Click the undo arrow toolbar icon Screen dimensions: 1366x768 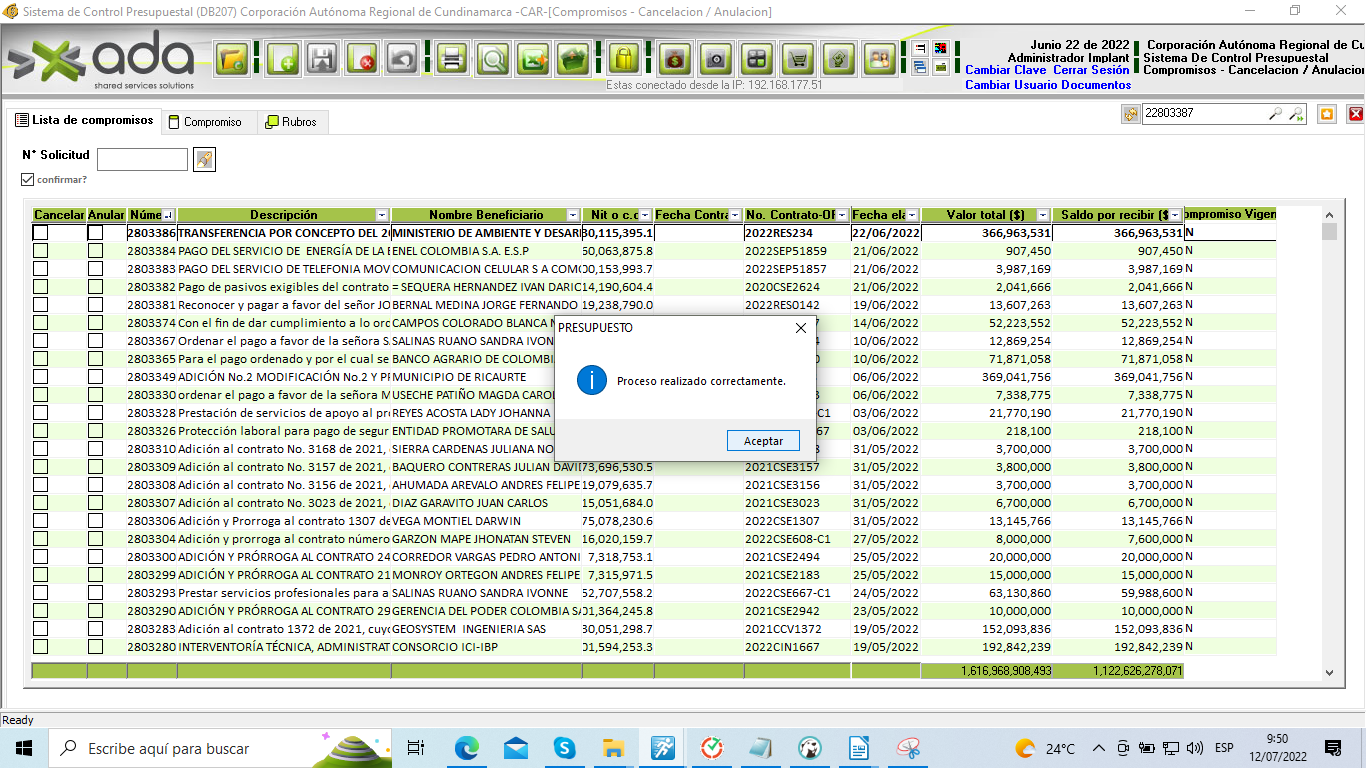coord(402,59)
